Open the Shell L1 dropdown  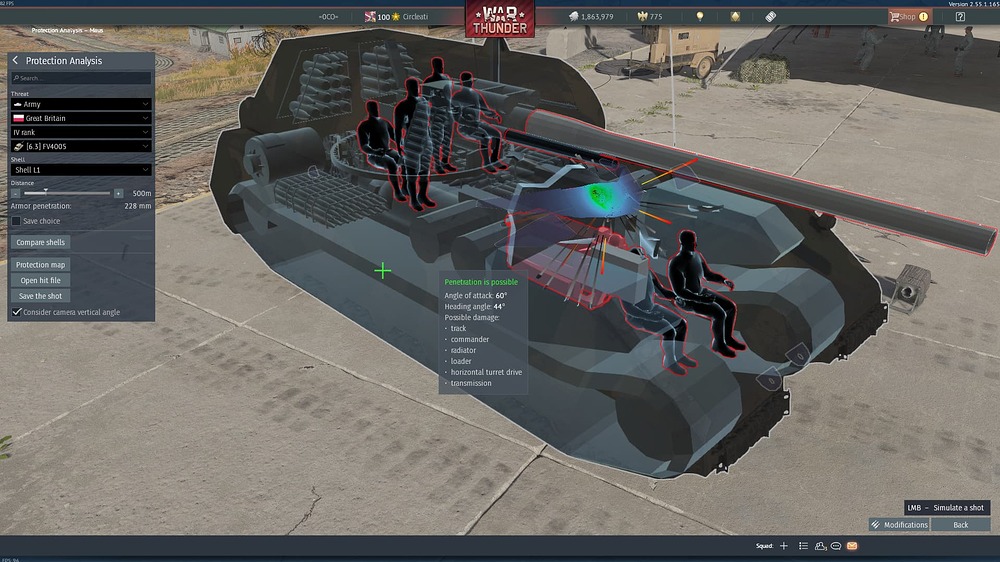81,170
